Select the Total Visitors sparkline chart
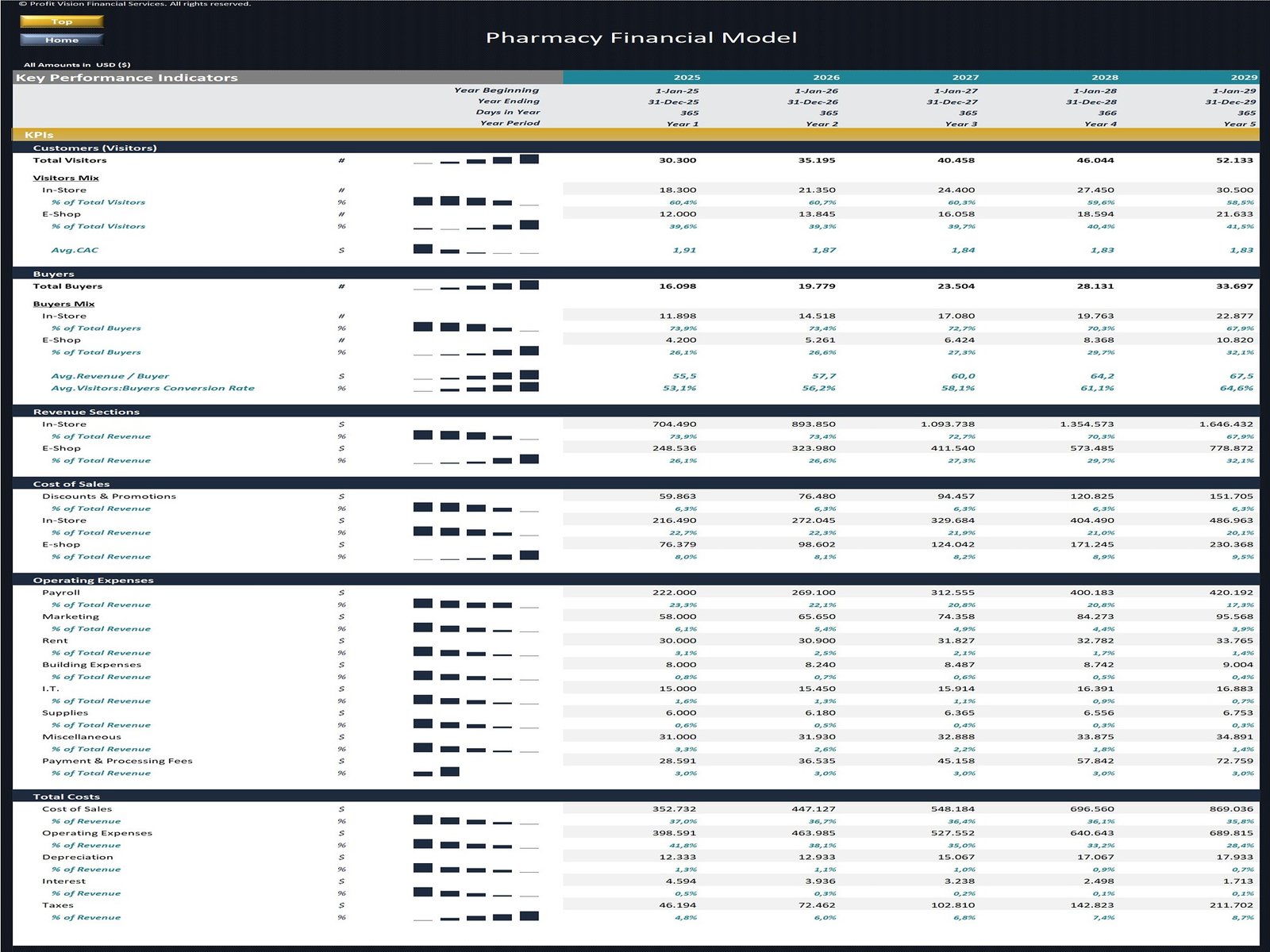This screenshot has height=952, width=1270. pos(475,159)
